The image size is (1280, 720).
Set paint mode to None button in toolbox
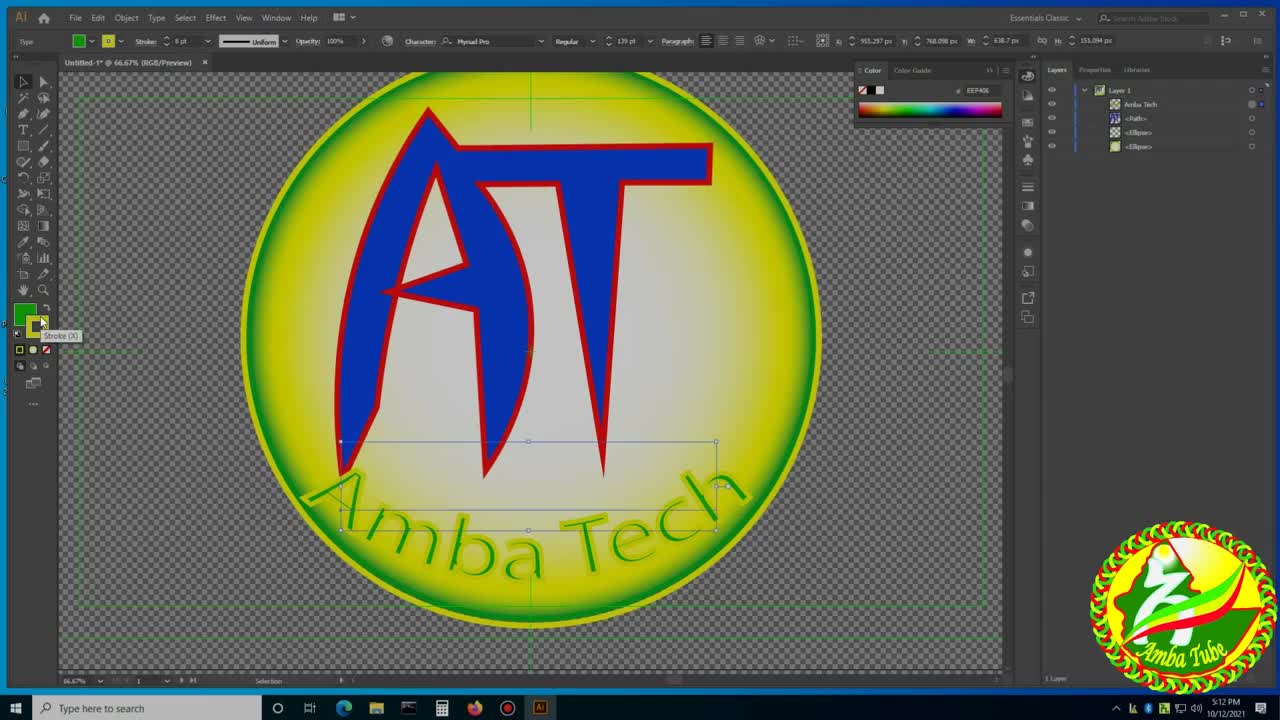46,350
